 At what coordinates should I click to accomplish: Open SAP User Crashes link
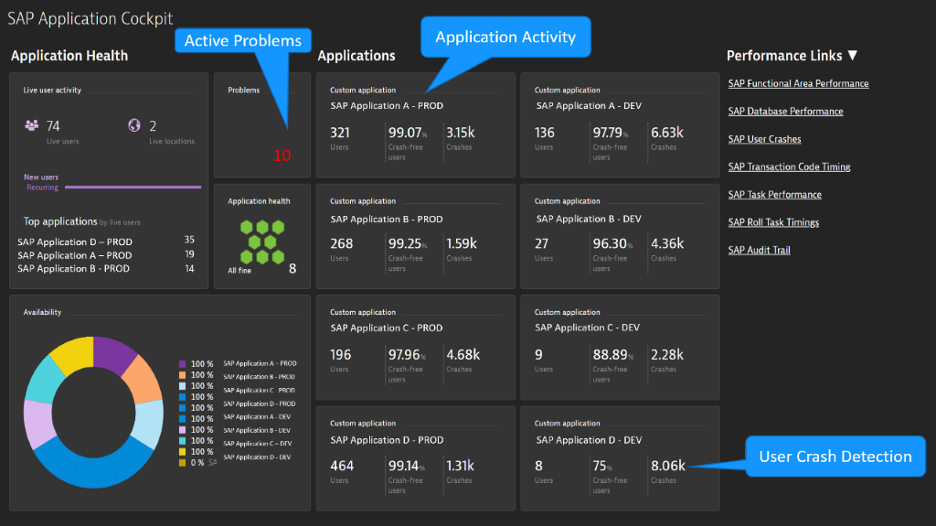764,139
